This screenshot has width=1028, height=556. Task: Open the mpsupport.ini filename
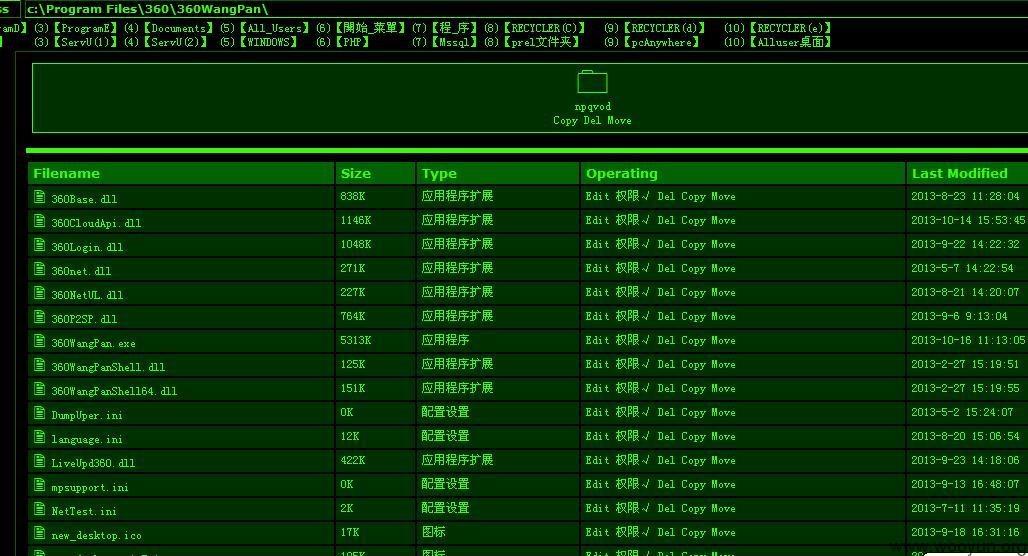(90, 488)
